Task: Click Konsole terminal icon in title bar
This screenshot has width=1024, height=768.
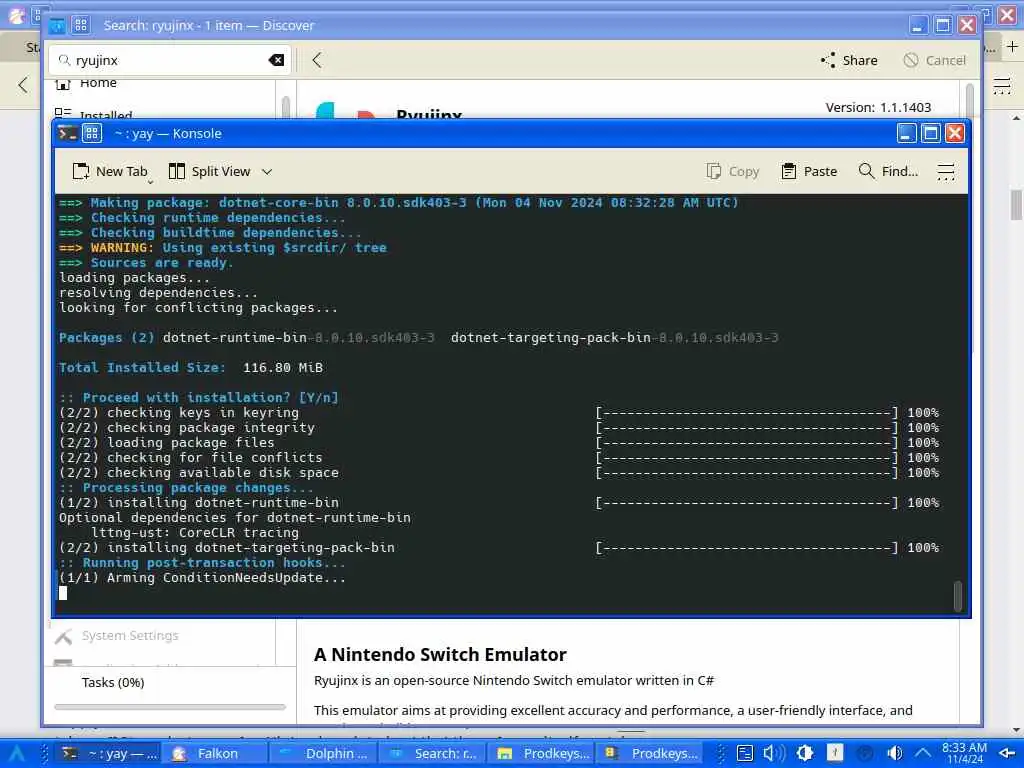Action: [x=67, y=133]
